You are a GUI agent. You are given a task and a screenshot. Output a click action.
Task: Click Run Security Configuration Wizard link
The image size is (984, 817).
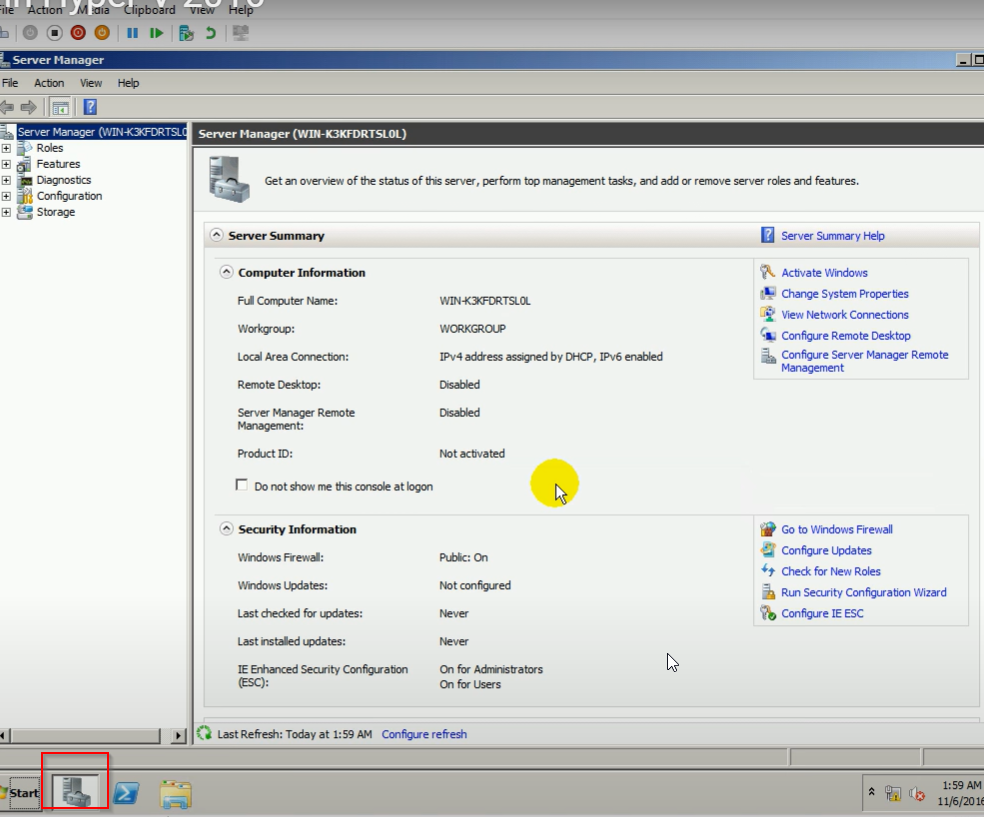click(864, 592)
